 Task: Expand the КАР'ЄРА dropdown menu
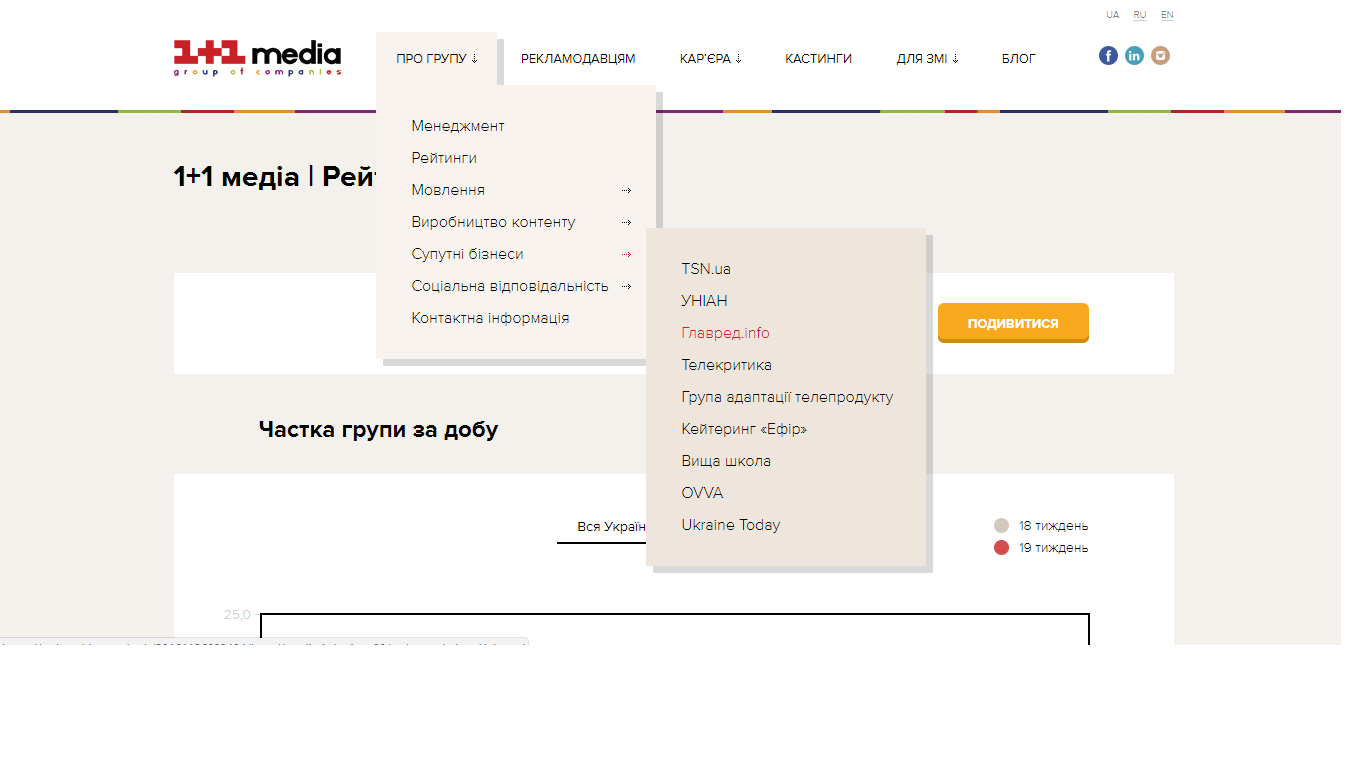[710, 59]
